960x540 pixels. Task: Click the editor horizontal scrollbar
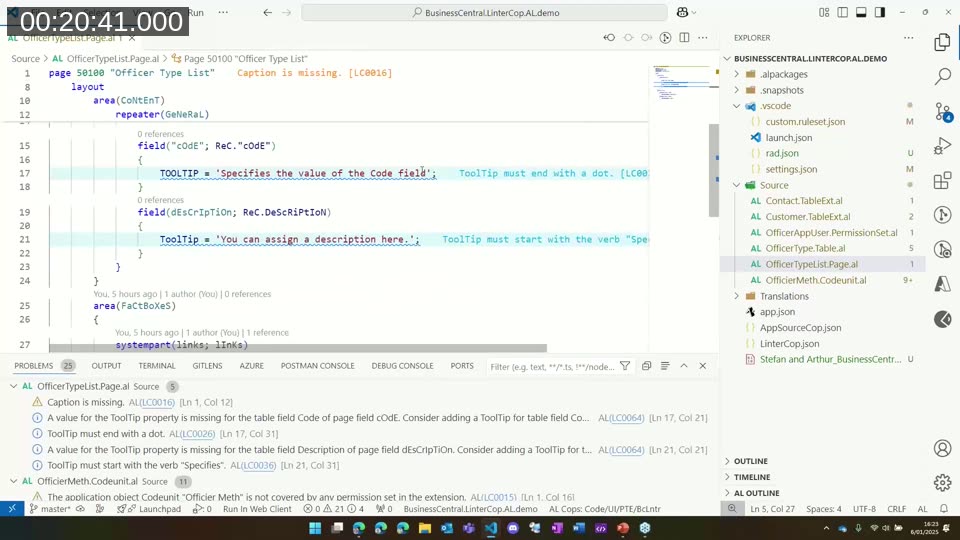[298, 348]
